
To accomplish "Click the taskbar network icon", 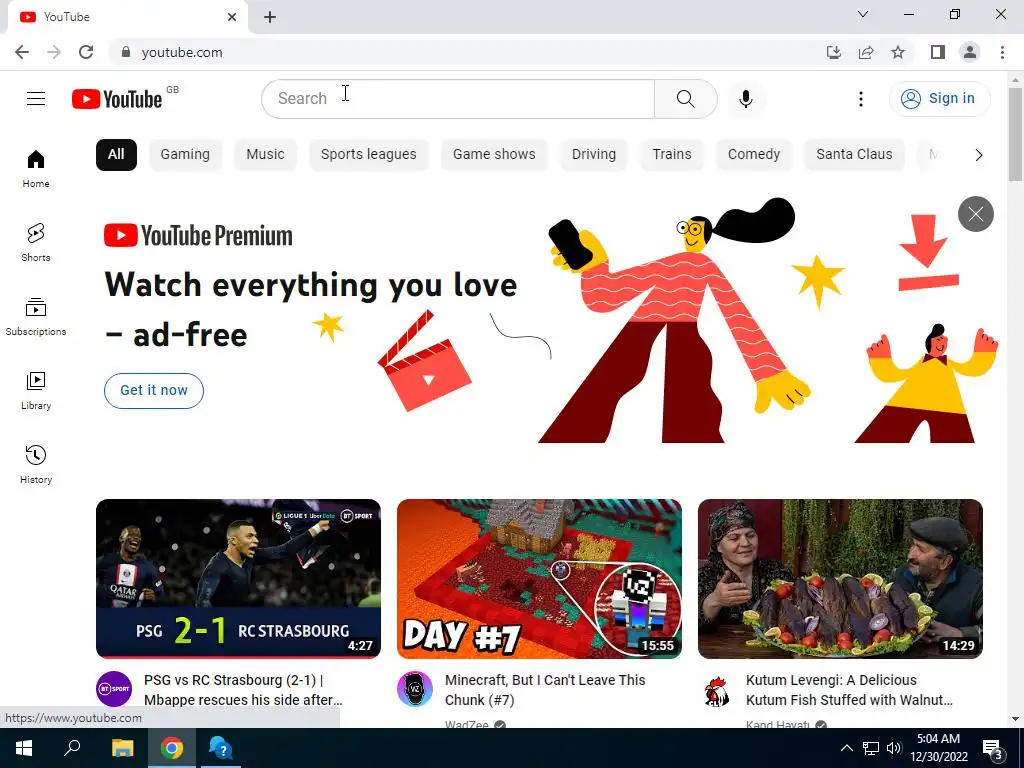I will [871, 748].
